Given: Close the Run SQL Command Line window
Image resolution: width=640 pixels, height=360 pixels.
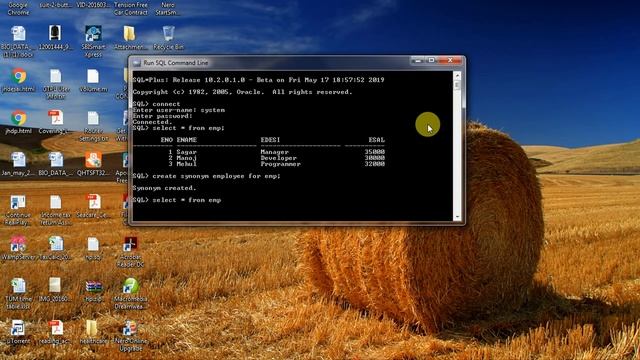Looking at the screenshot, I should coord(450,60).
